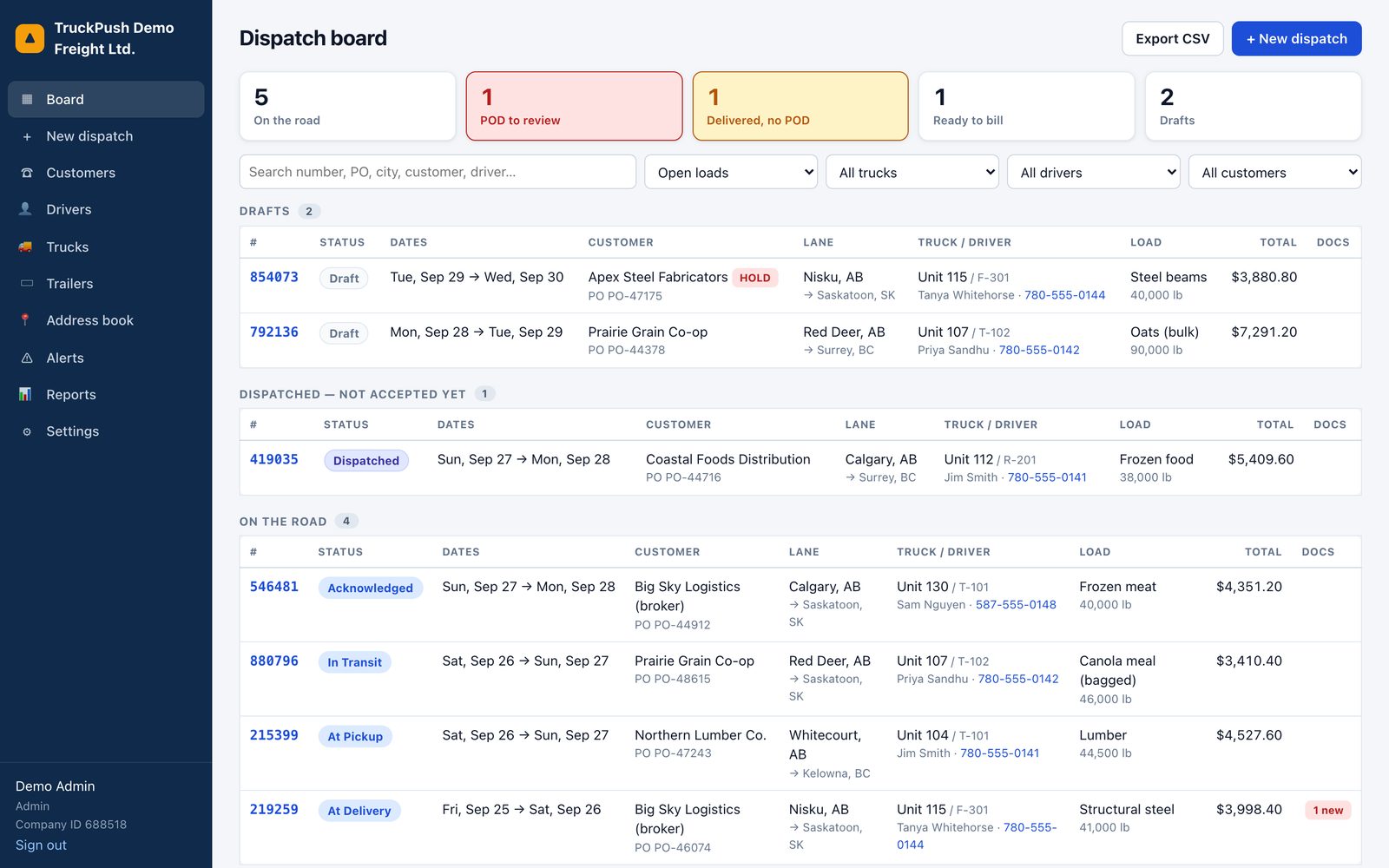Click the Board grid icon in sidebar

(27, 99)
